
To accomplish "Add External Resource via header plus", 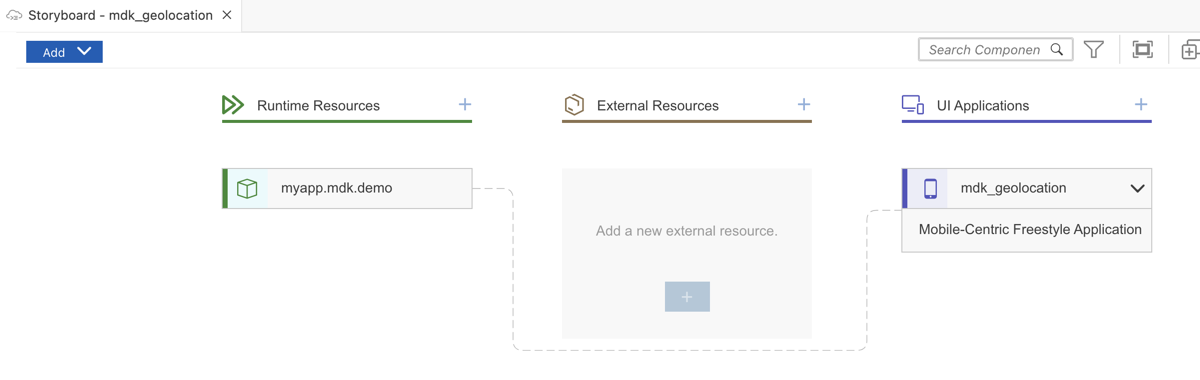I will click(804, 104).
